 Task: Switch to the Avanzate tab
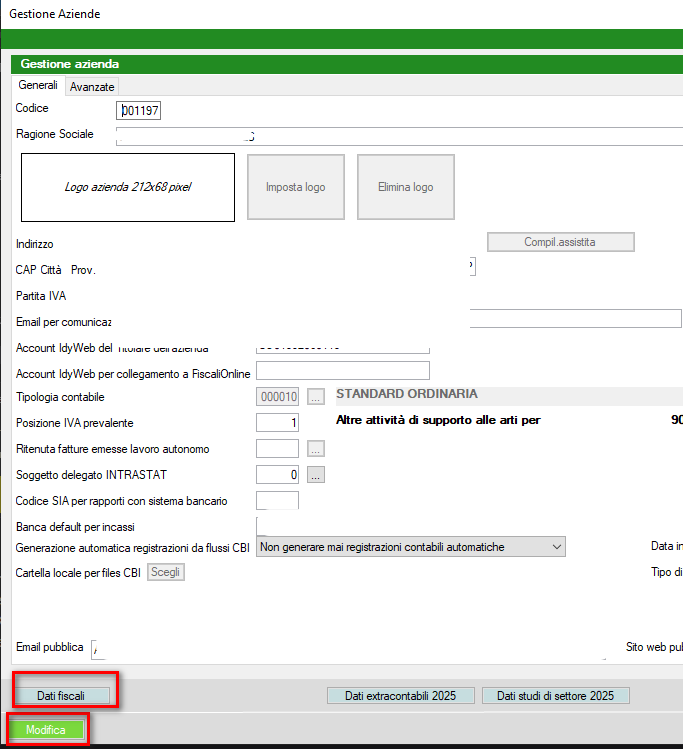click(92, 87)
